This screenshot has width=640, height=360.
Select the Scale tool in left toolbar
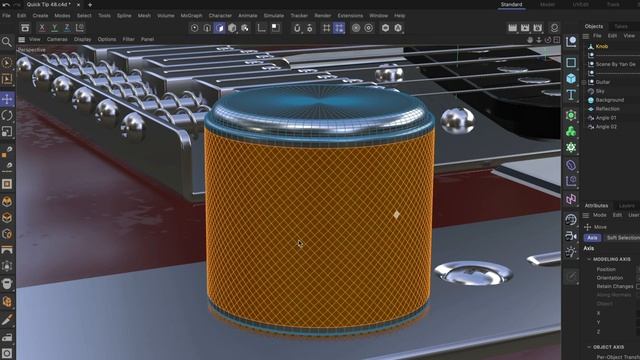[x=7, y=131]
